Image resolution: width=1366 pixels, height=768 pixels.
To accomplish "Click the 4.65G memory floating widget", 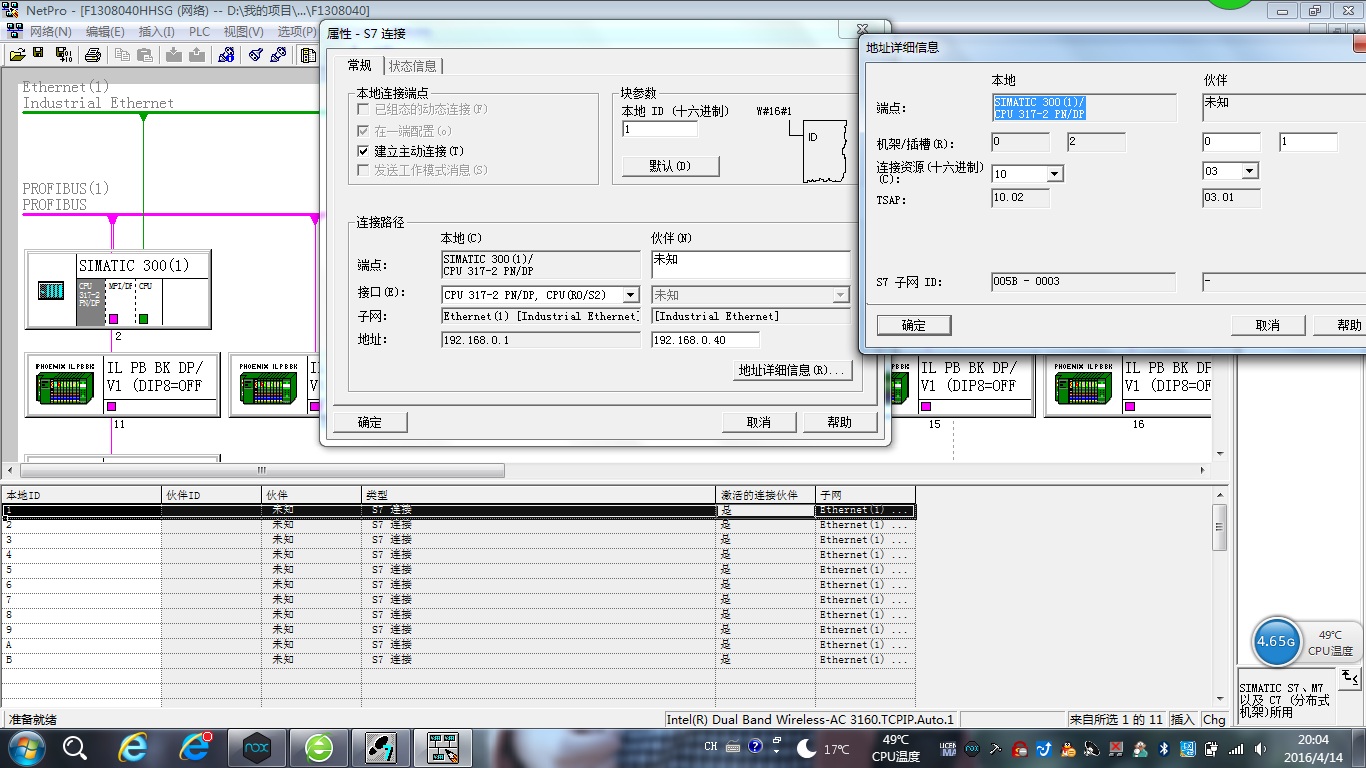I will [x=1277, y=641].
